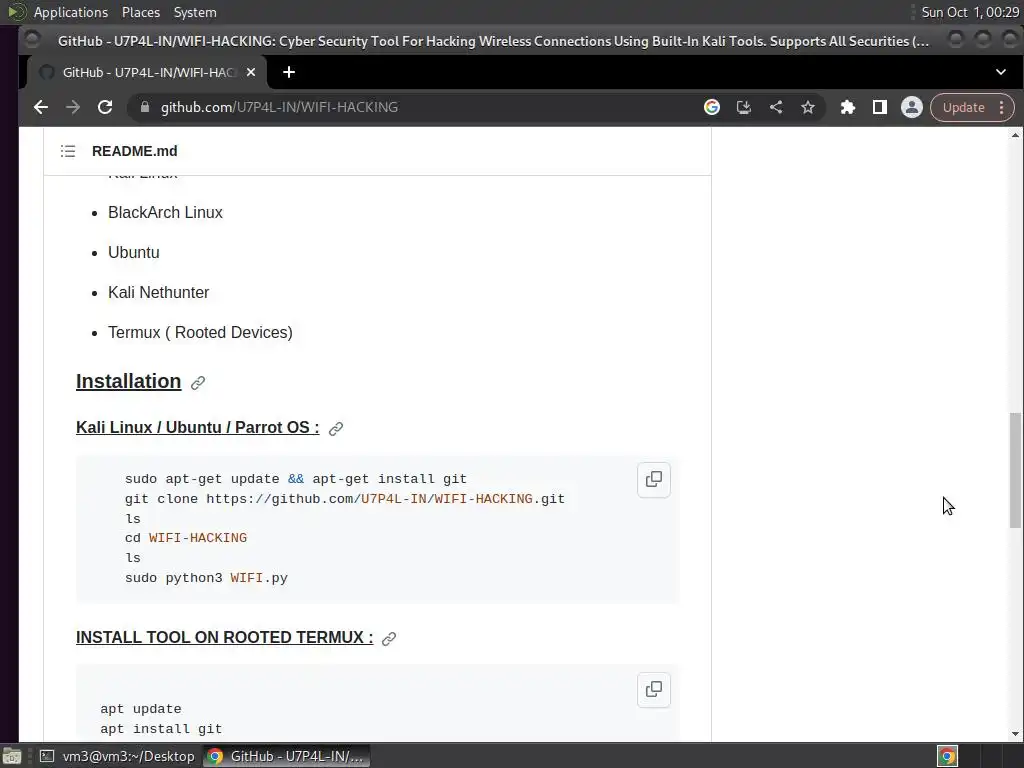Toggle the side panel icon
Image resolution: width=1024 pixels, height=768 pixels.
tap(880, 107)
